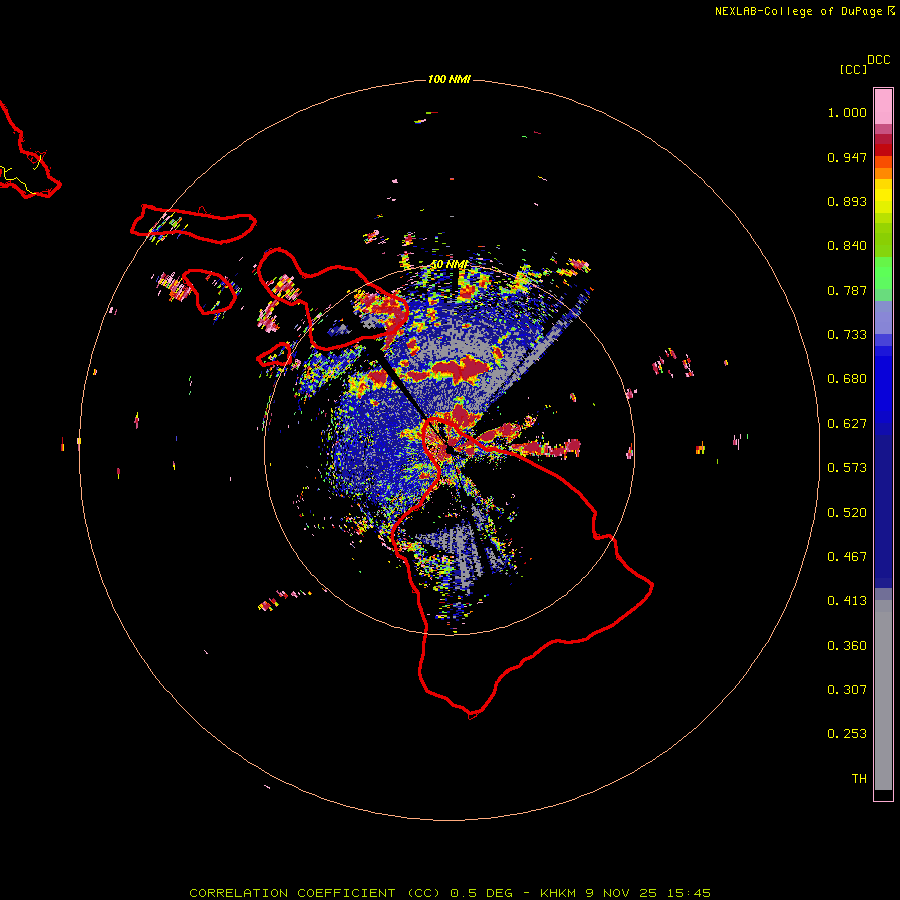Click the 0.360 scale value
900x900 pixels.
click(x=847, y=646)
